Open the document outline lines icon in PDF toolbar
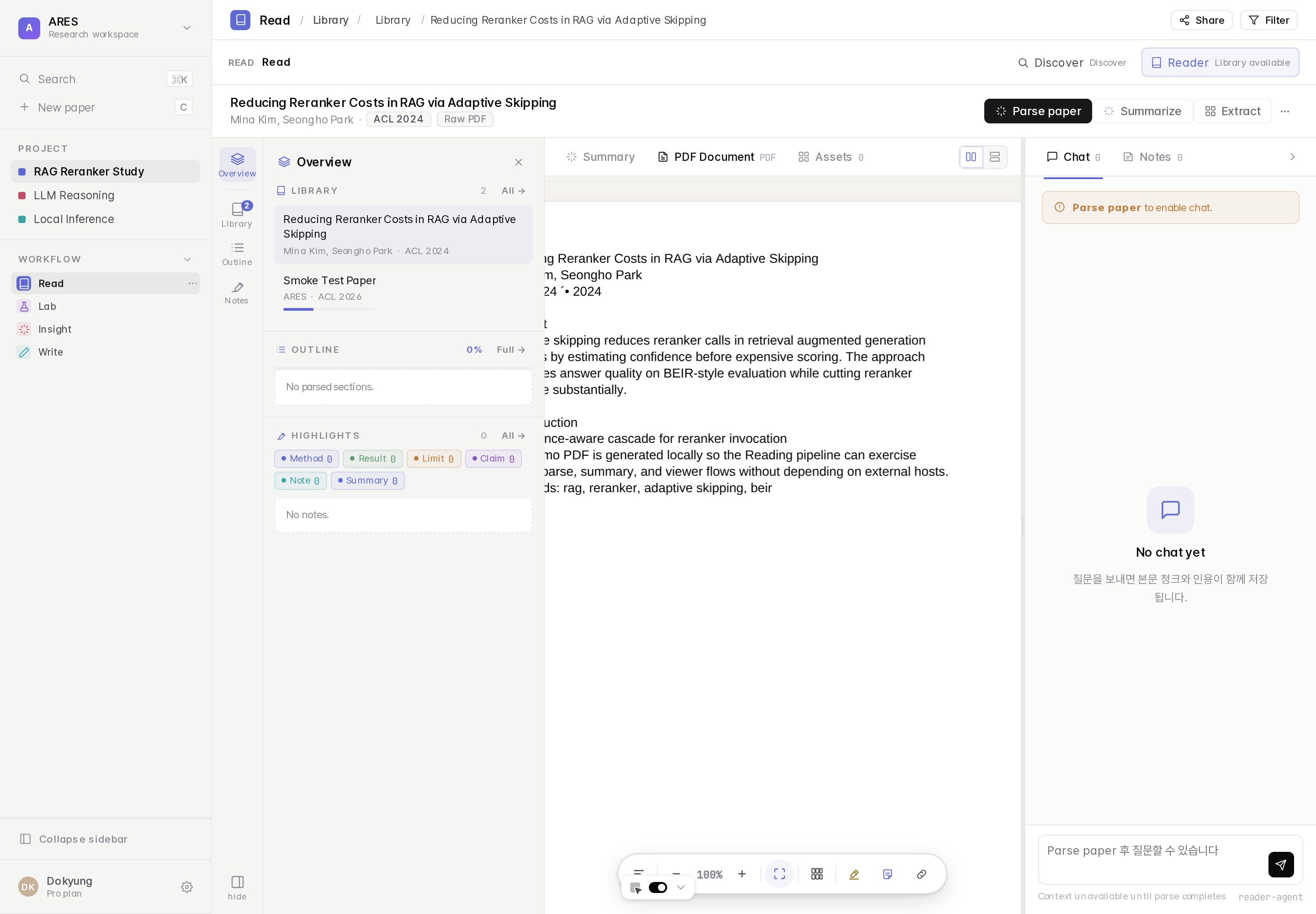The image size is (1316, 914). click(638, 874)
